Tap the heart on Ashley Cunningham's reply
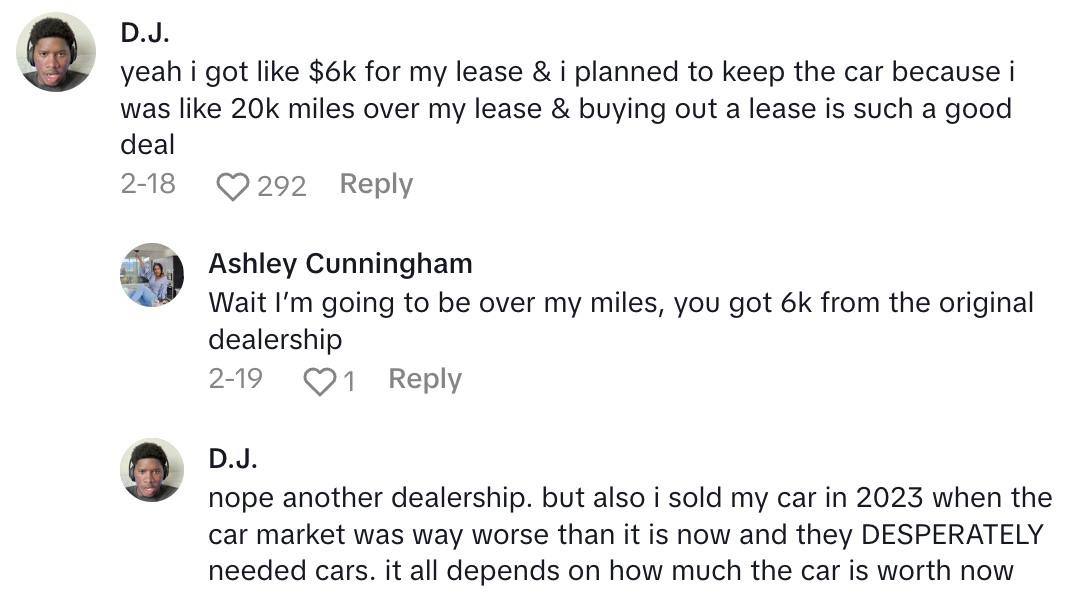This screenshot has width=1082, height=594. click(x=319, y=381)
